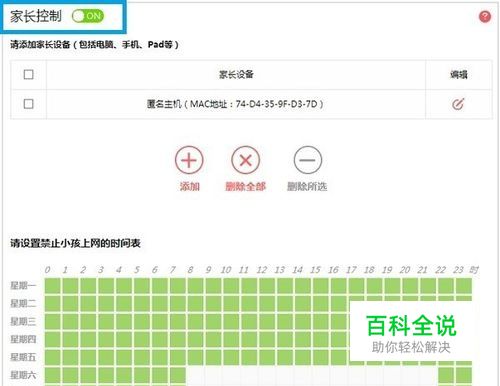Image resolution: width=500 pixels, height=386 pixels.
Task: Click the 删除全部 text label
Action: click(246, 186)
